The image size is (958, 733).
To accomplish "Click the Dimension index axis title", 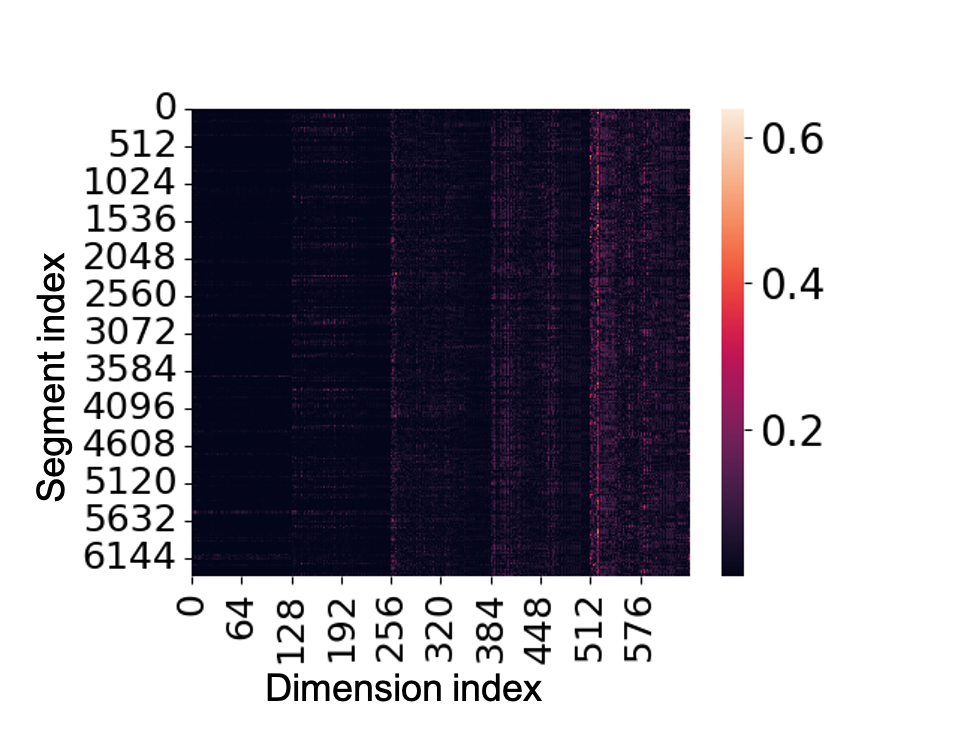I will [404, 688].
